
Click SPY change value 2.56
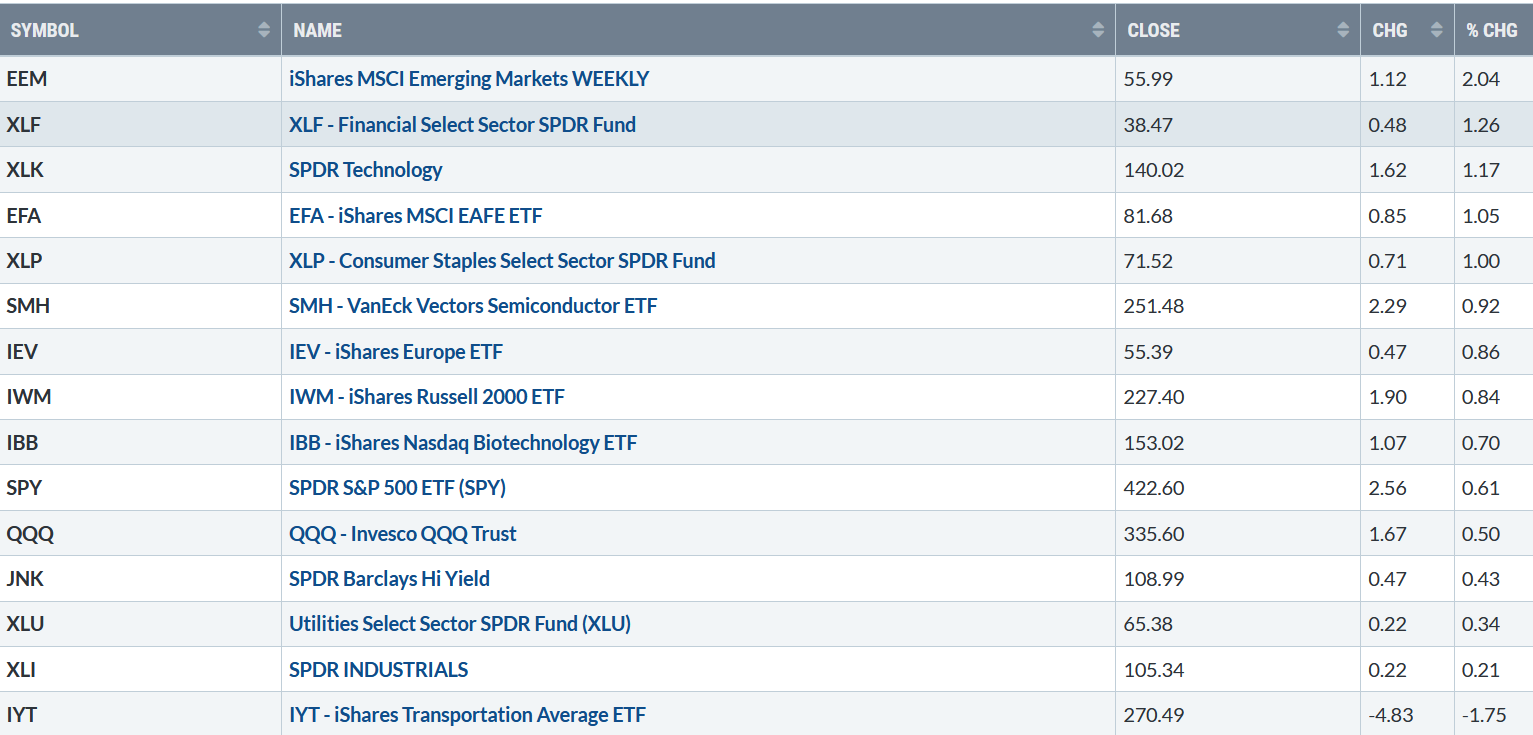(1389, 488)
